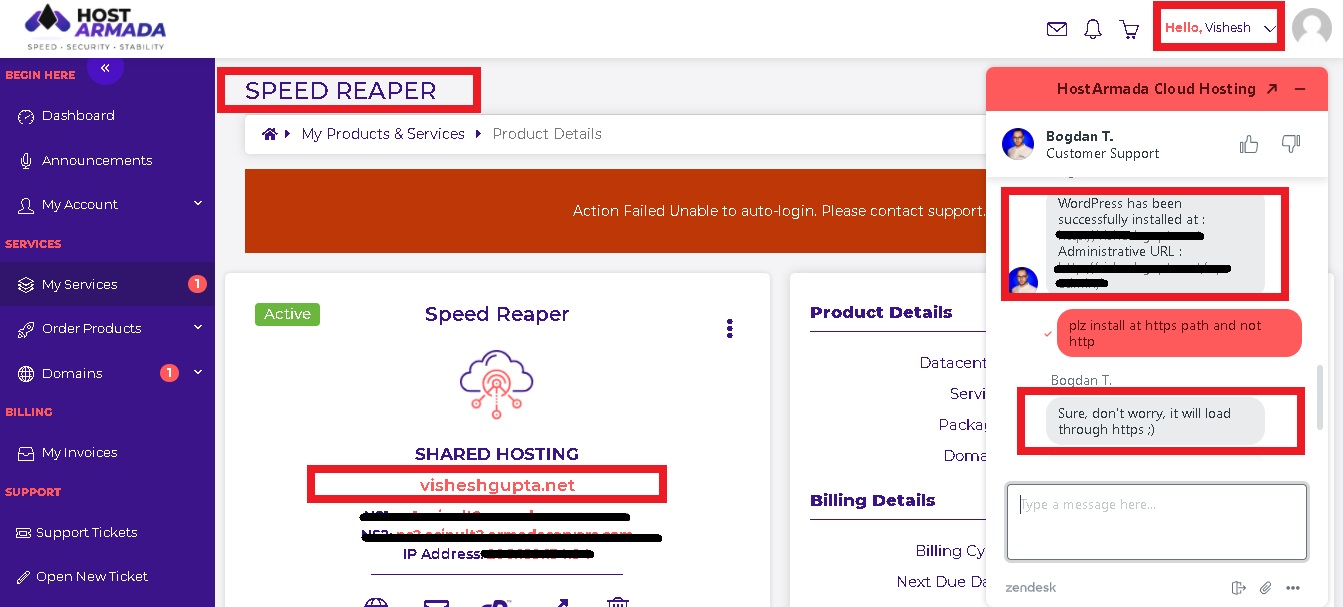This screenshot has height=607, width=1343.
Task: Click the end chat exit icon
Action: pos(1238,588)
